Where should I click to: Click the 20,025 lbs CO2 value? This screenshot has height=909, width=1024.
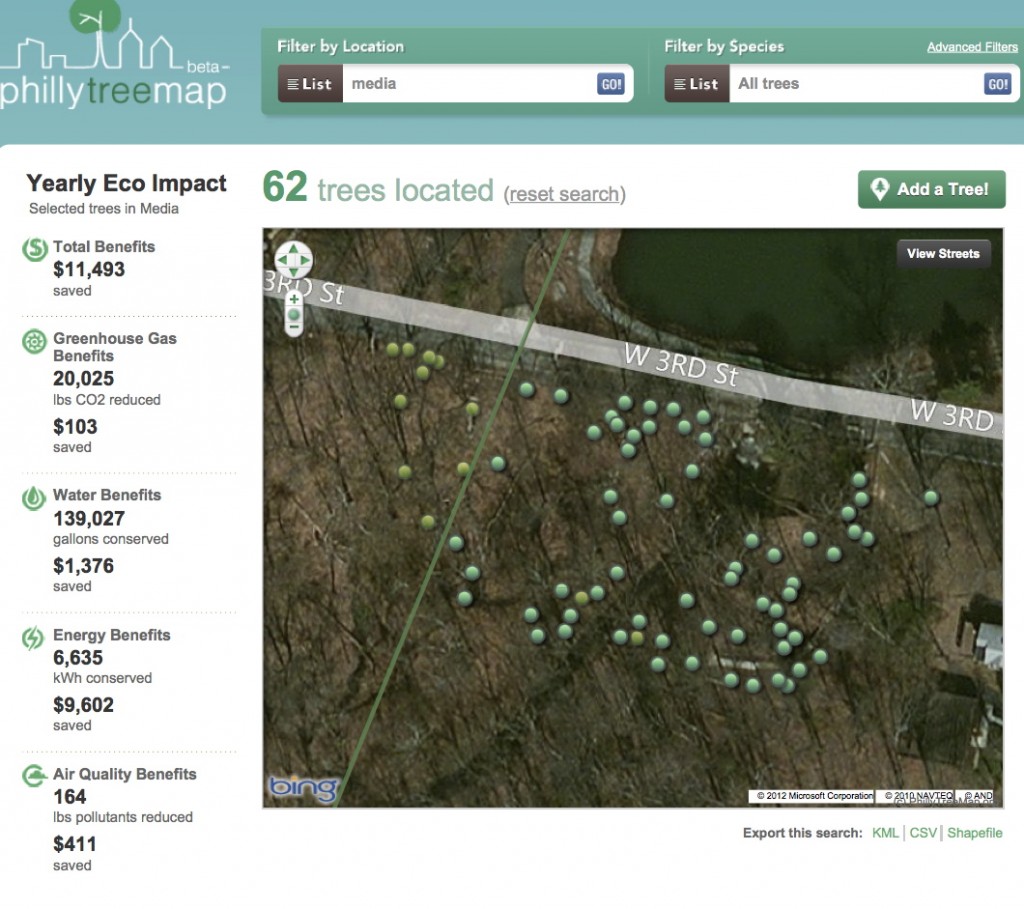84,378
